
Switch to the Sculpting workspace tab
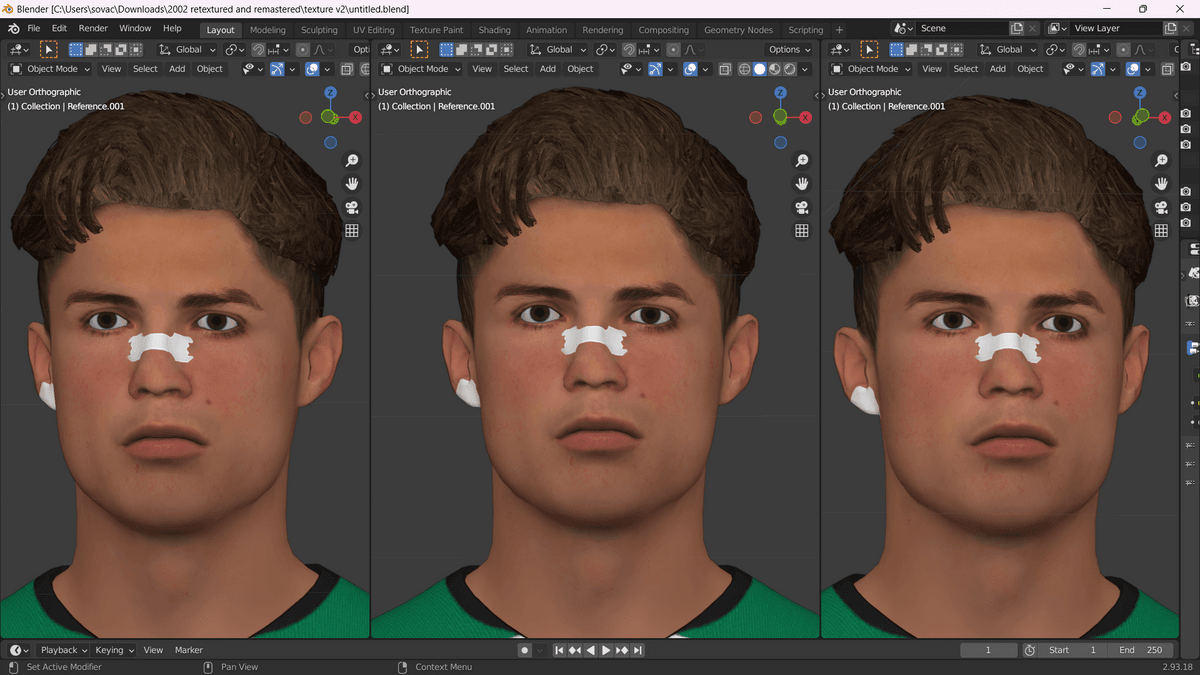click(x=319, y=30)
